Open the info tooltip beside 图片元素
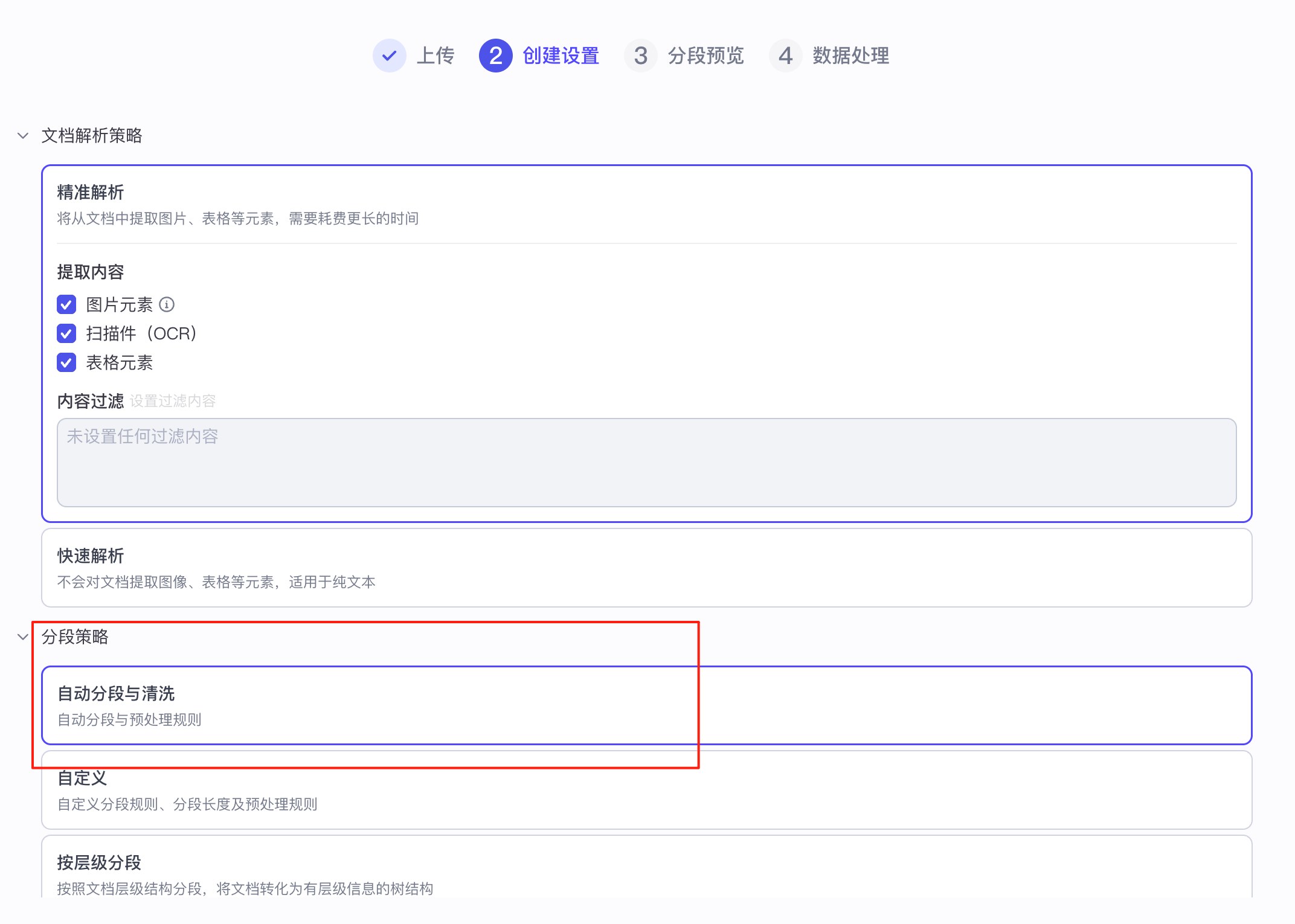The height and width of the screenshot is (924, 1295). pos(167,305)
